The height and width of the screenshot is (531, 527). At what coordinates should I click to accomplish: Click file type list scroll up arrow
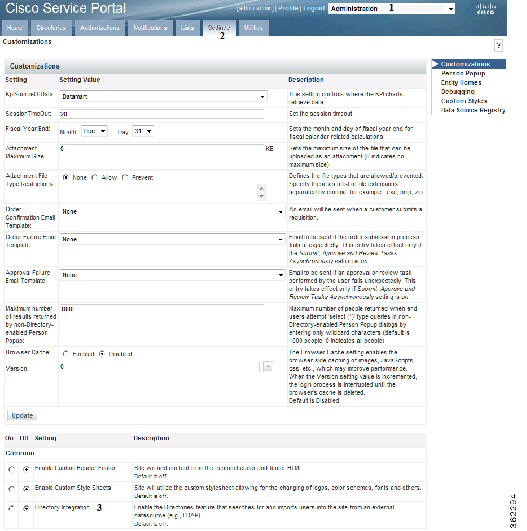tap(261, 188)
